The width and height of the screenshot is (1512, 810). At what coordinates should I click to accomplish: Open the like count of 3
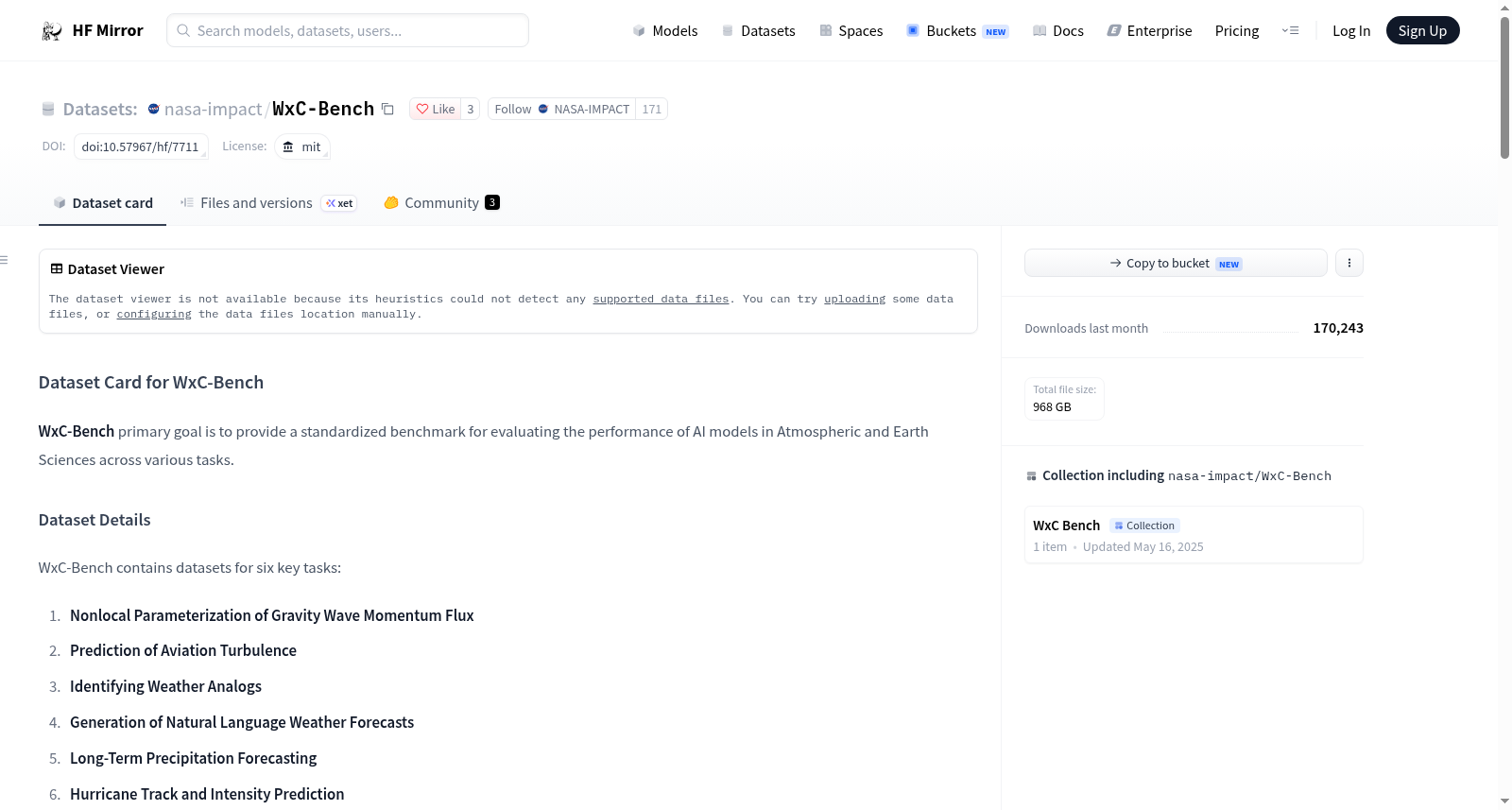(471, 109)
